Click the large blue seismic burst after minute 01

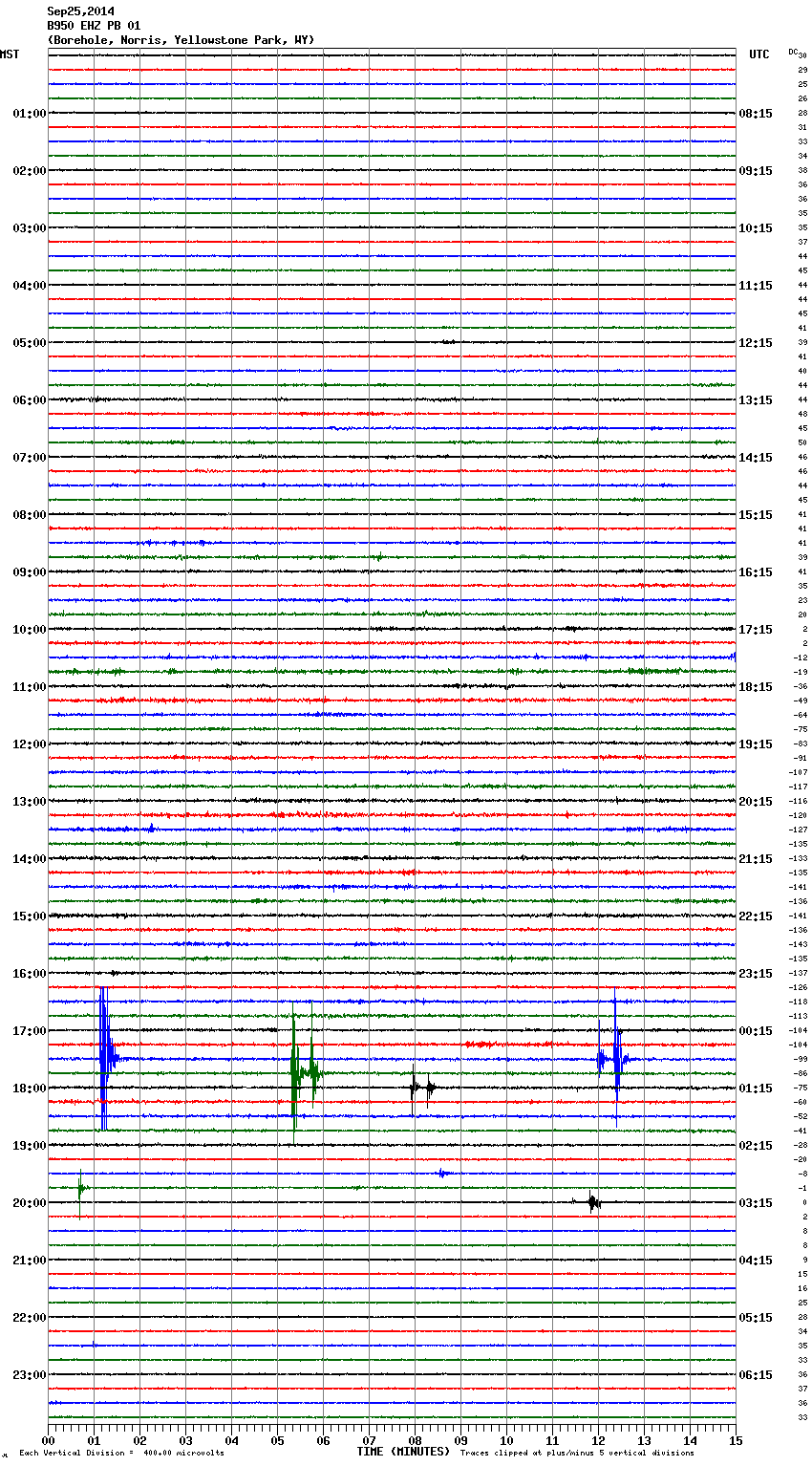coord(104,1057)
